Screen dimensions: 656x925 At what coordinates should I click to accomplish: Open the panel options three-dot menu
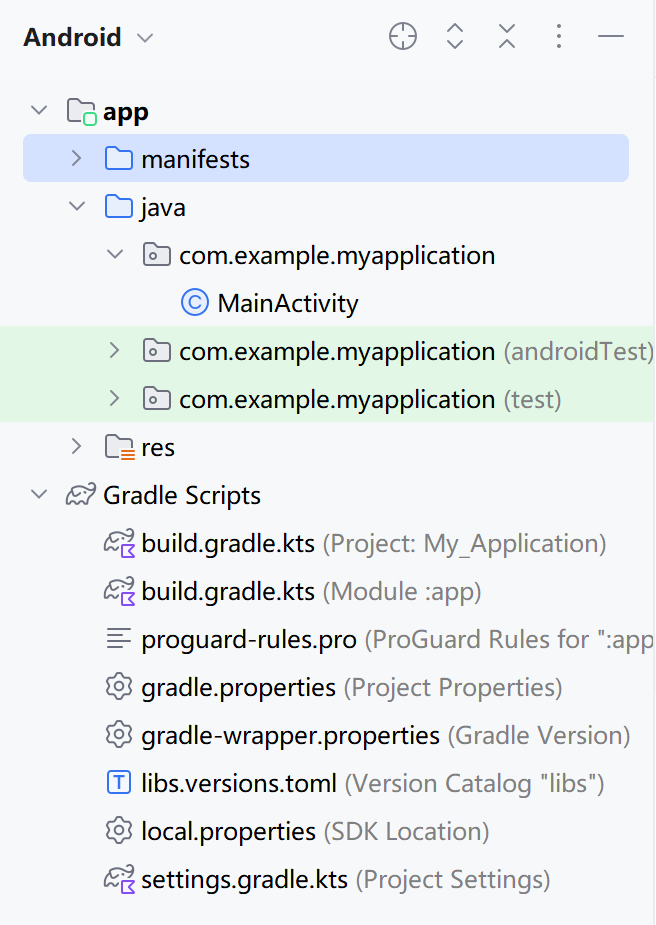click(559, 38)
